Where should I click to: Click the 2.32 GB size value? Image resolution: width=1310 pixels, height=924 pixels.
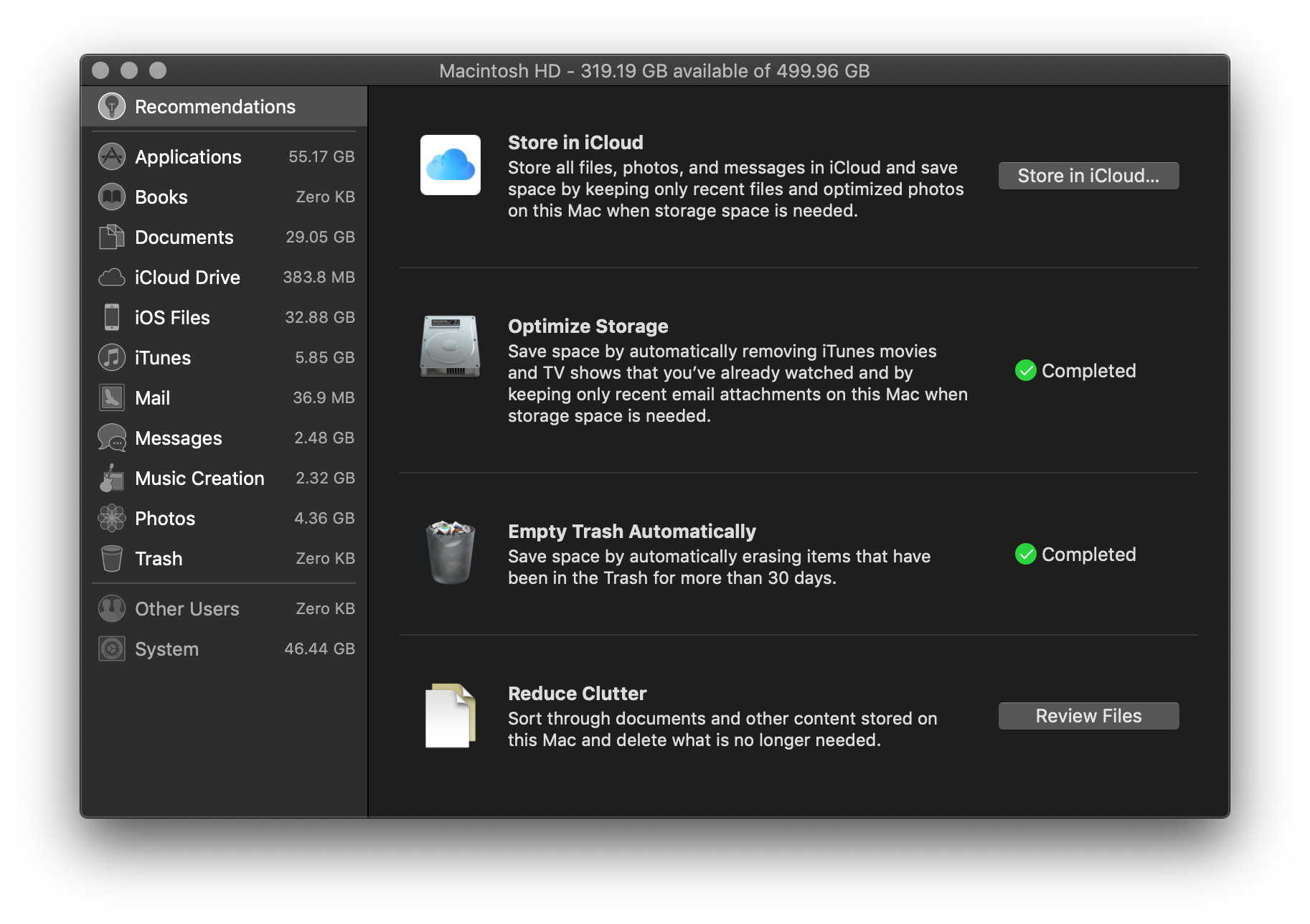click(325, 478)
